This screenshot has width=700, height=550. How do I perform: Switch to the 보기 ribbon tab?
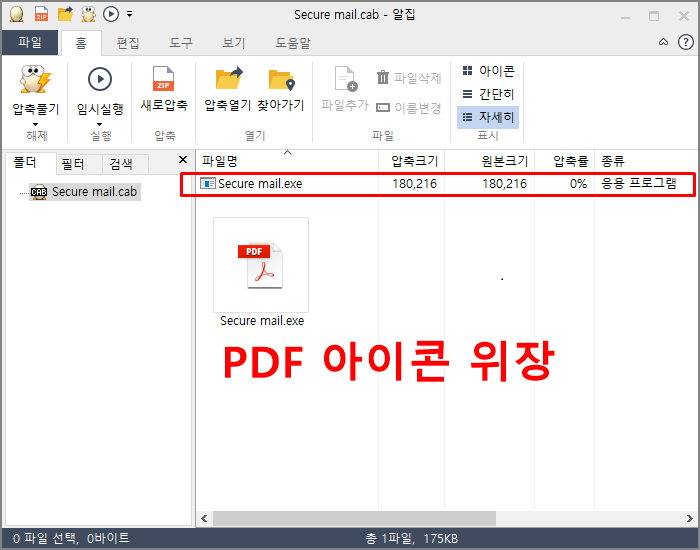coord(233,43)
